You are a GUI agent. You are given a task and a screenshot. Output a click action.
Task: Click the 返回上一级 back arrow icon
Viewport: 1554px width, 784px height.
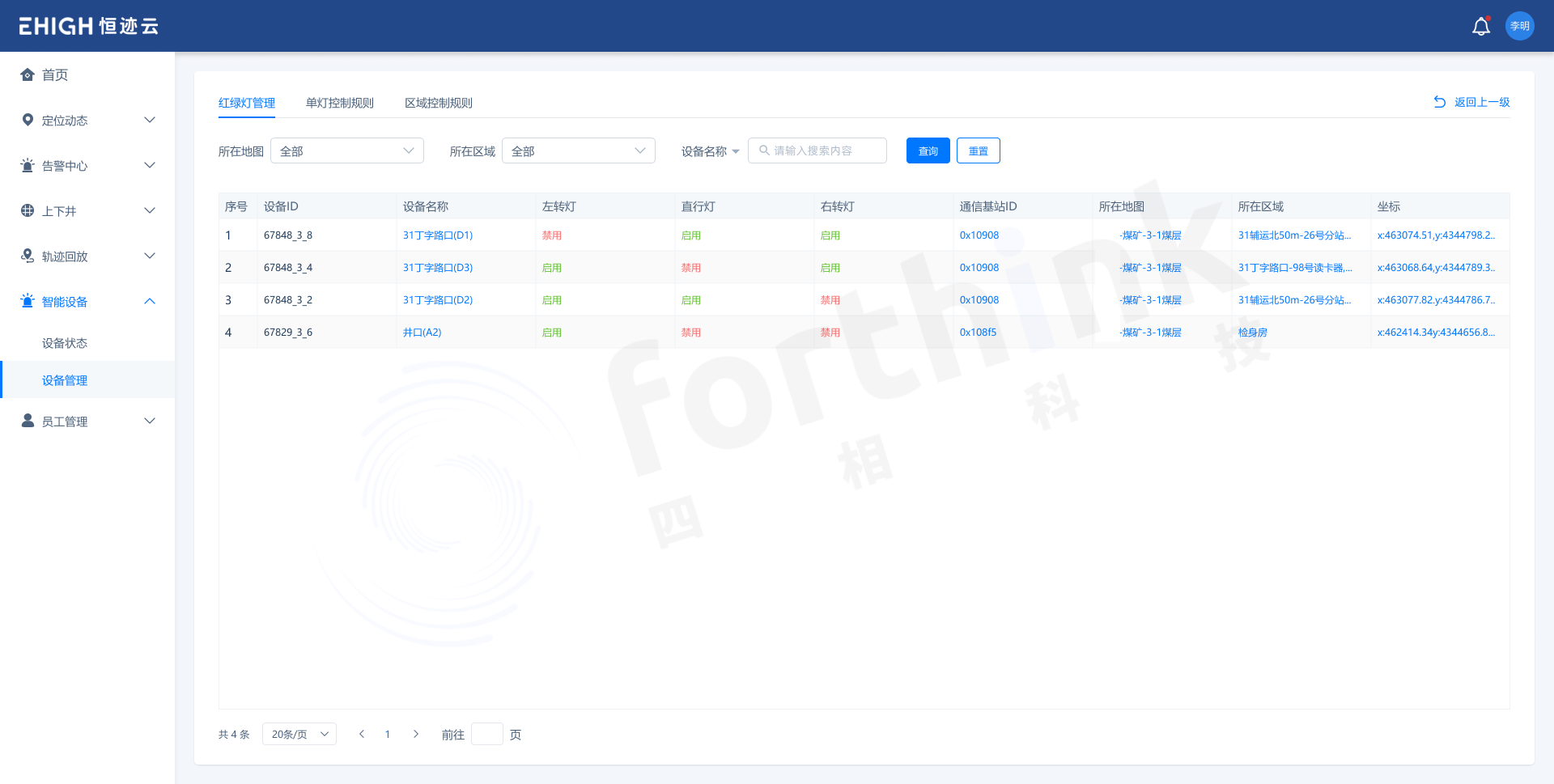pyautogui.click(x=1439, y=102)
